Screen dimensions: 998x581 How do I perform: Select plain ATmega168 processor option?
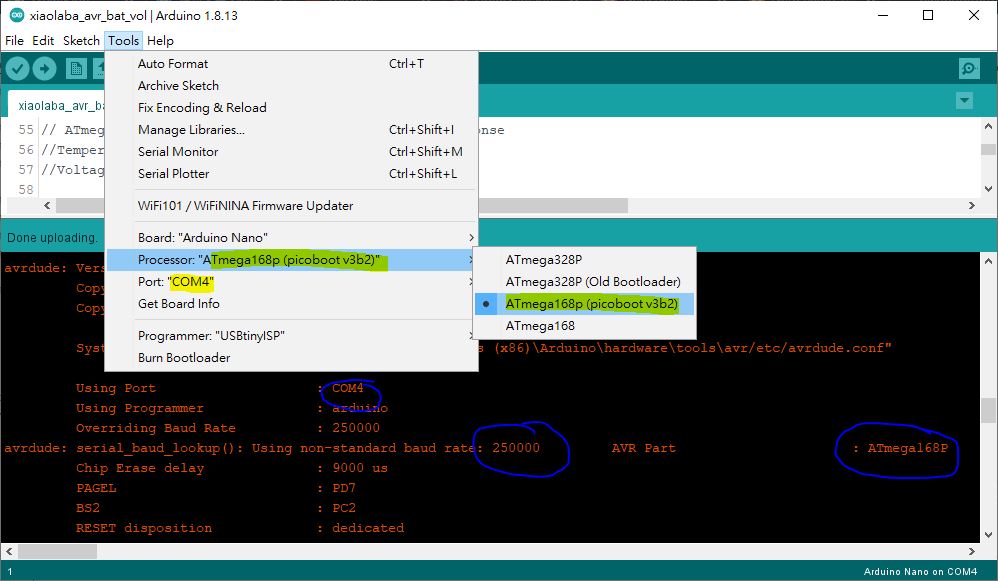tap(584, 325)
